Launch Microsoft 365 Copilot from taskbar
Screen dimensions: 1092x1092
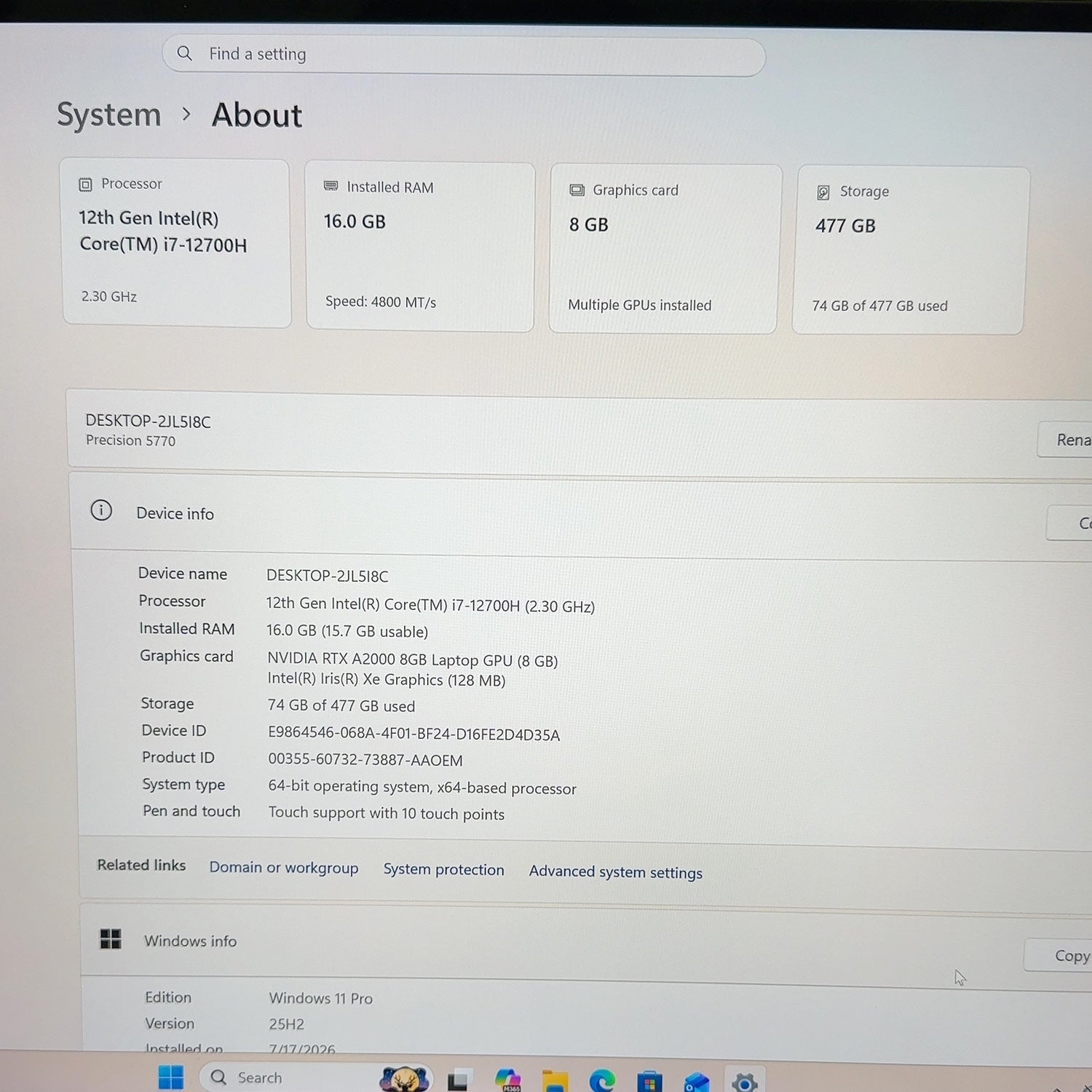[x=507, y=1080]
